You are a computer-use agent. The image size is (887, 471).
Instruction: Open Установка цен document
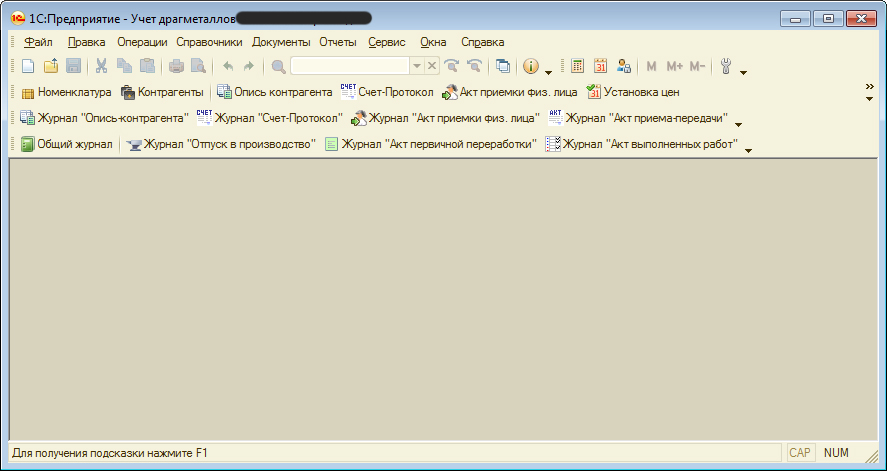tap(633, 92)
